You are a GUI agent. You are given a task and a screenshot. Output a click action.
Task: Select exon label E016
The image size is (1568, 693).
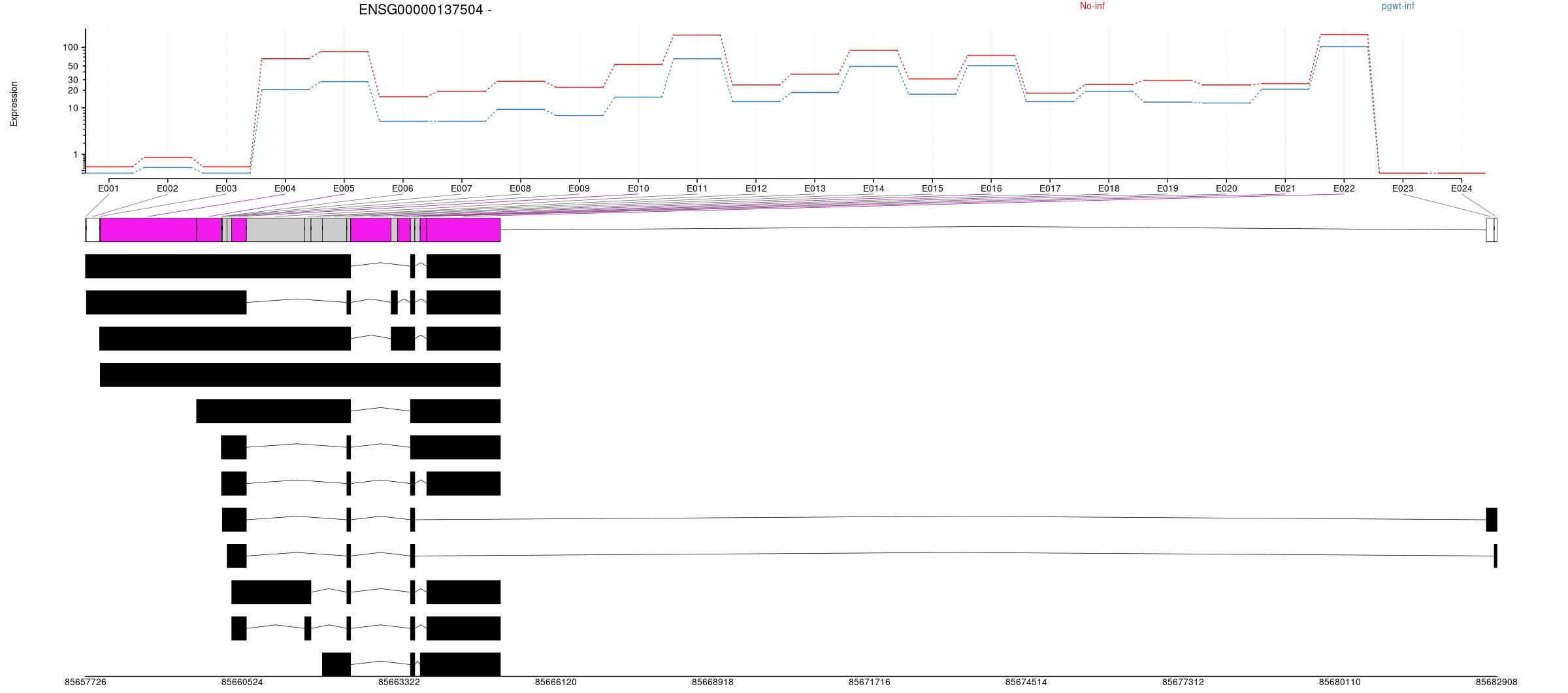pyautogui.click(x=990, y=188)
